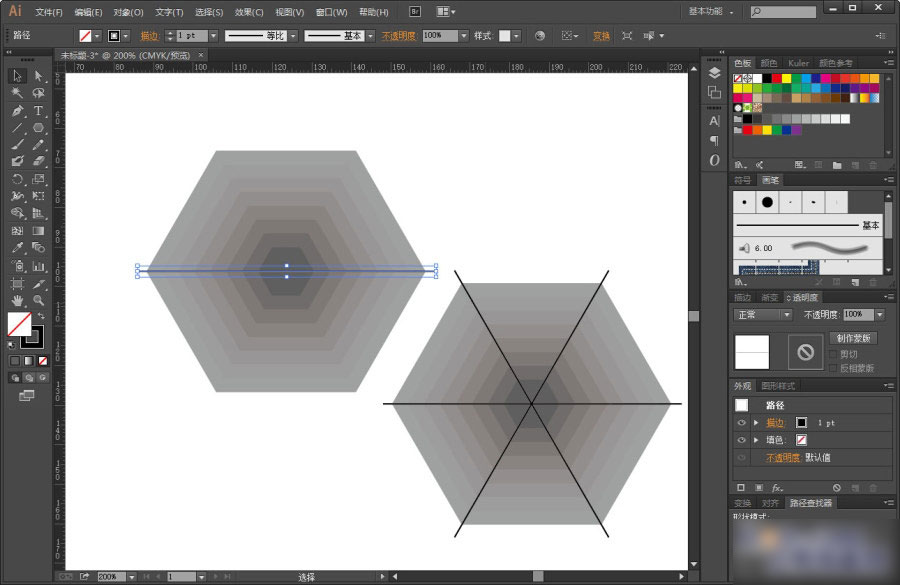Pick the red swatch in 色板 panel
This screenshot has width=900, height=585.
click(x=776, y=78)
